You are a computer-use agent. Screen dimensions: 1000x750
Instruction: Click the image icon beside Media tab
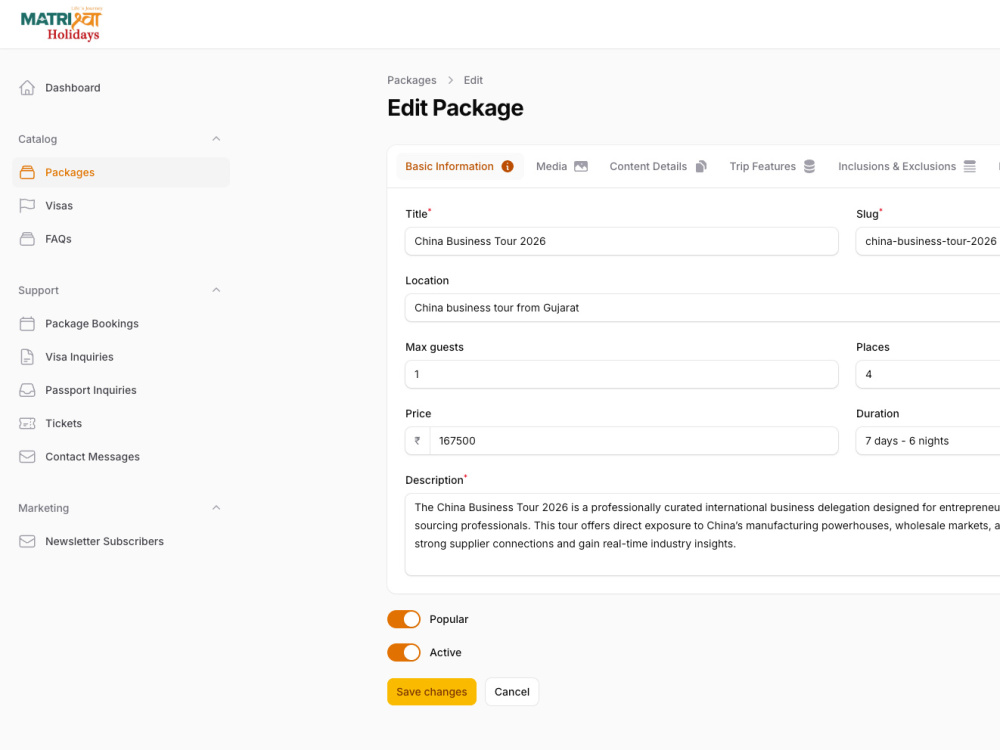pos(581,166)
